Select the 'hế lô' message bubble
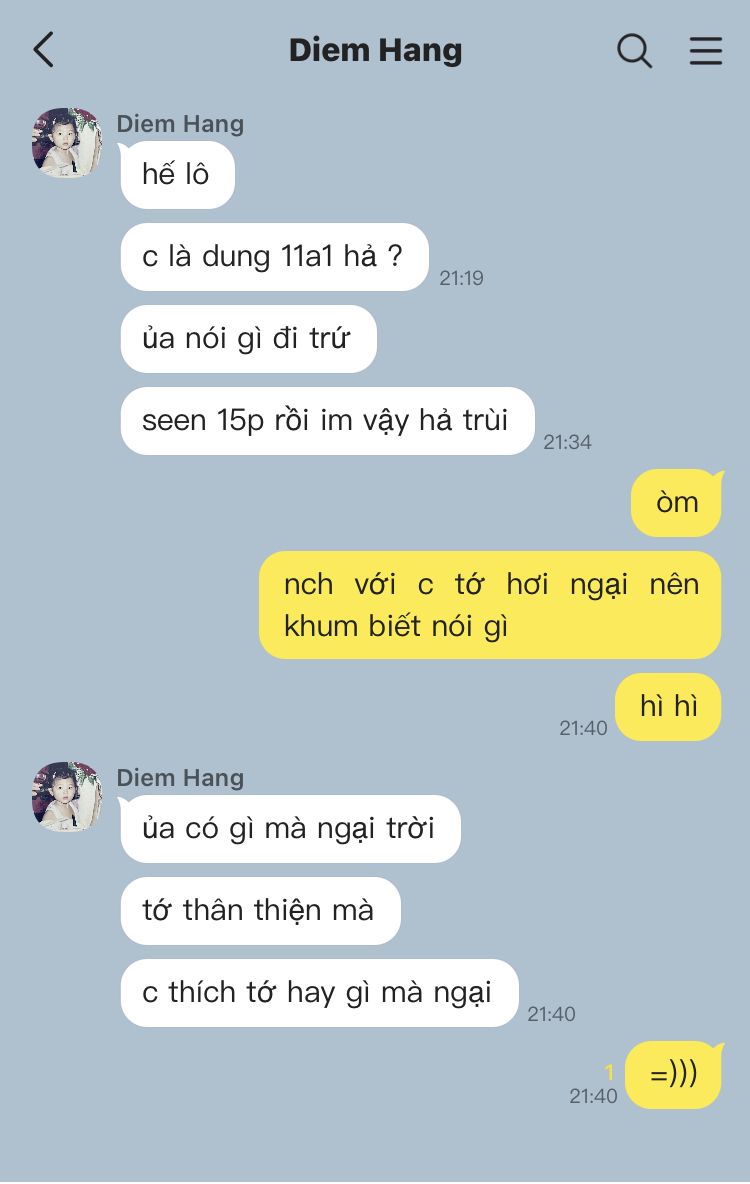This screenshot has height=1184, width=750. point(177,174)
